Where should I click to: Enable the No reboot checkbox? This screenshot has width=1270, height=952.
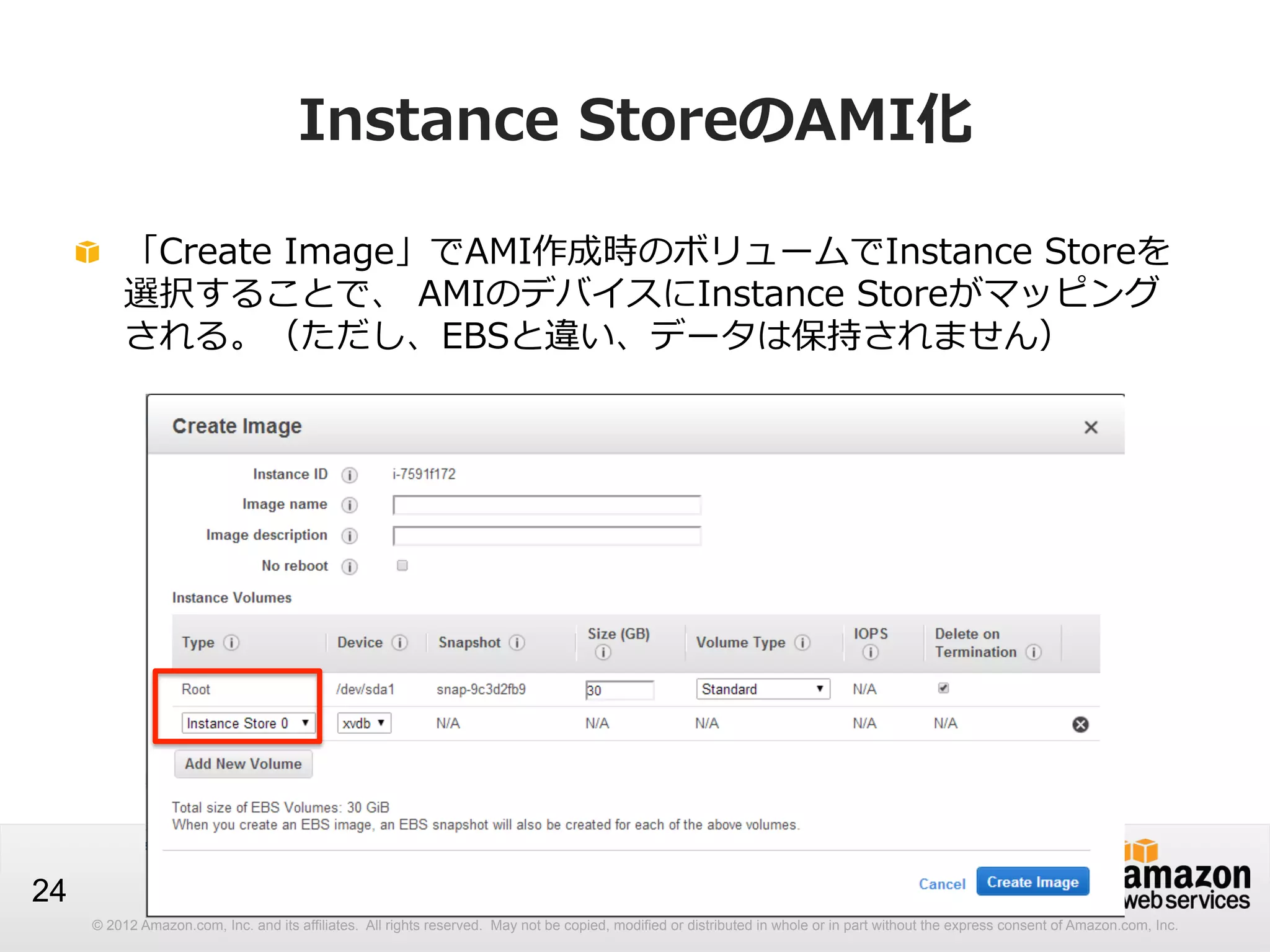(402, 565)
